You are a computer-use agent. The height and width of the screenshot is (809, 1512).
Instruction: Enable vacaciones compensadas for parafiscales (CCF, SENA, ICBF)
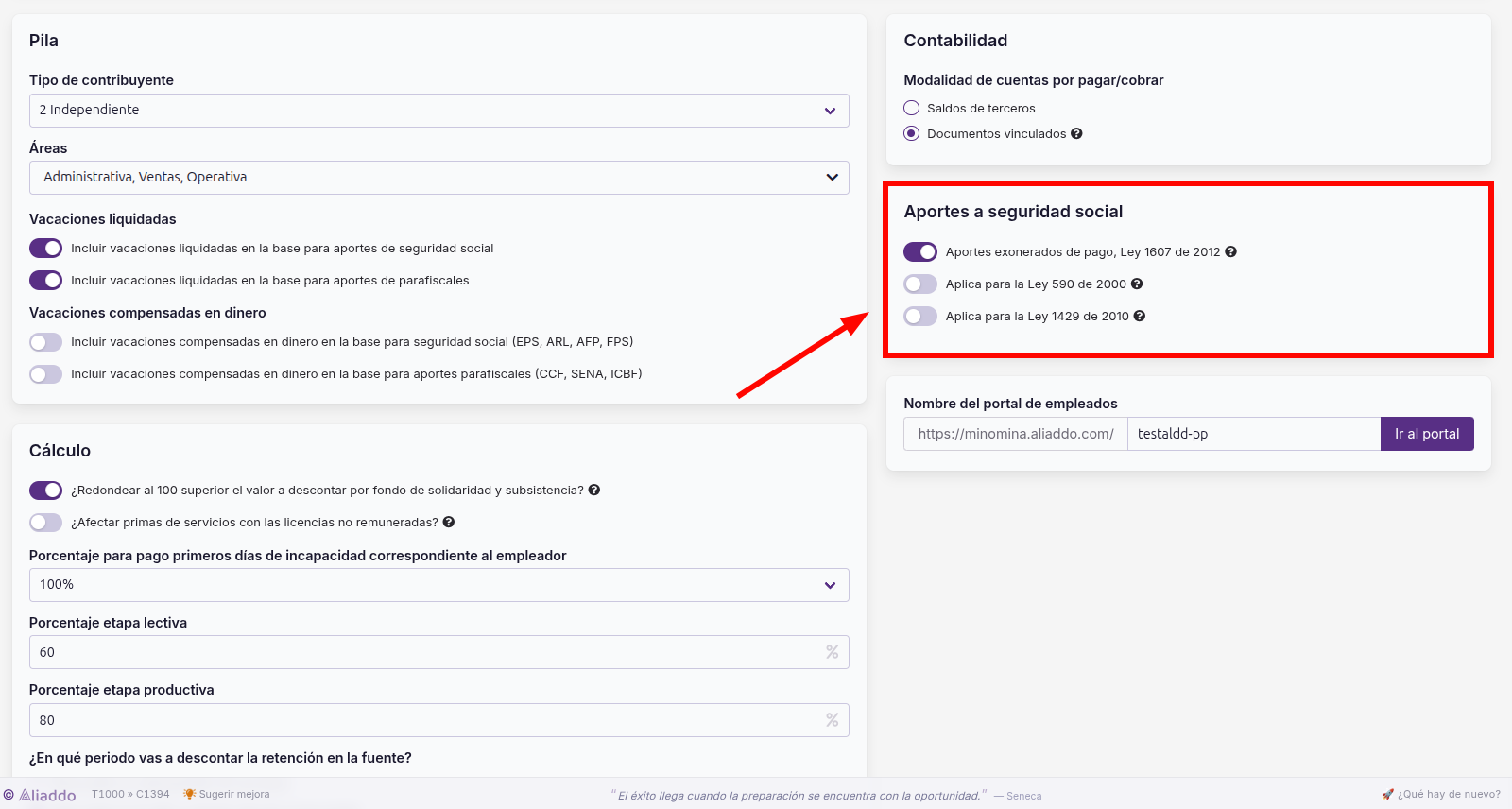(x=45, y=374)
